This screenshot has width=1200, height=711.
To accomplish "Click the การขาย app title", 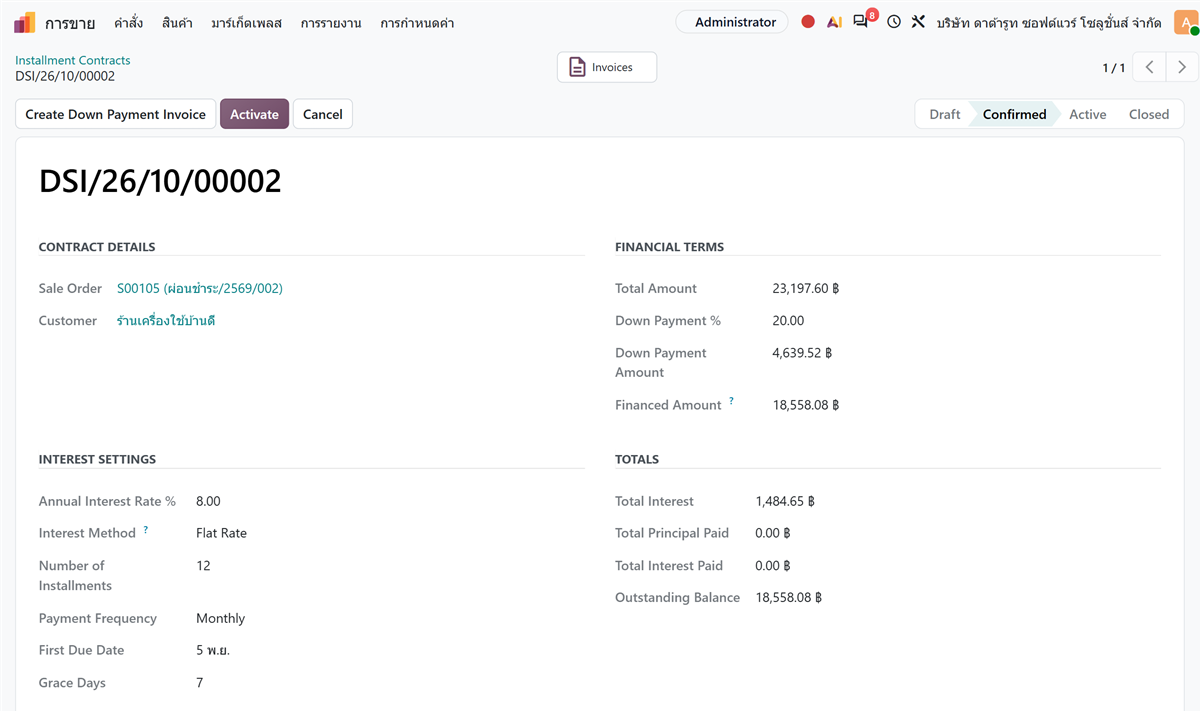I will [x=69, y=22].
